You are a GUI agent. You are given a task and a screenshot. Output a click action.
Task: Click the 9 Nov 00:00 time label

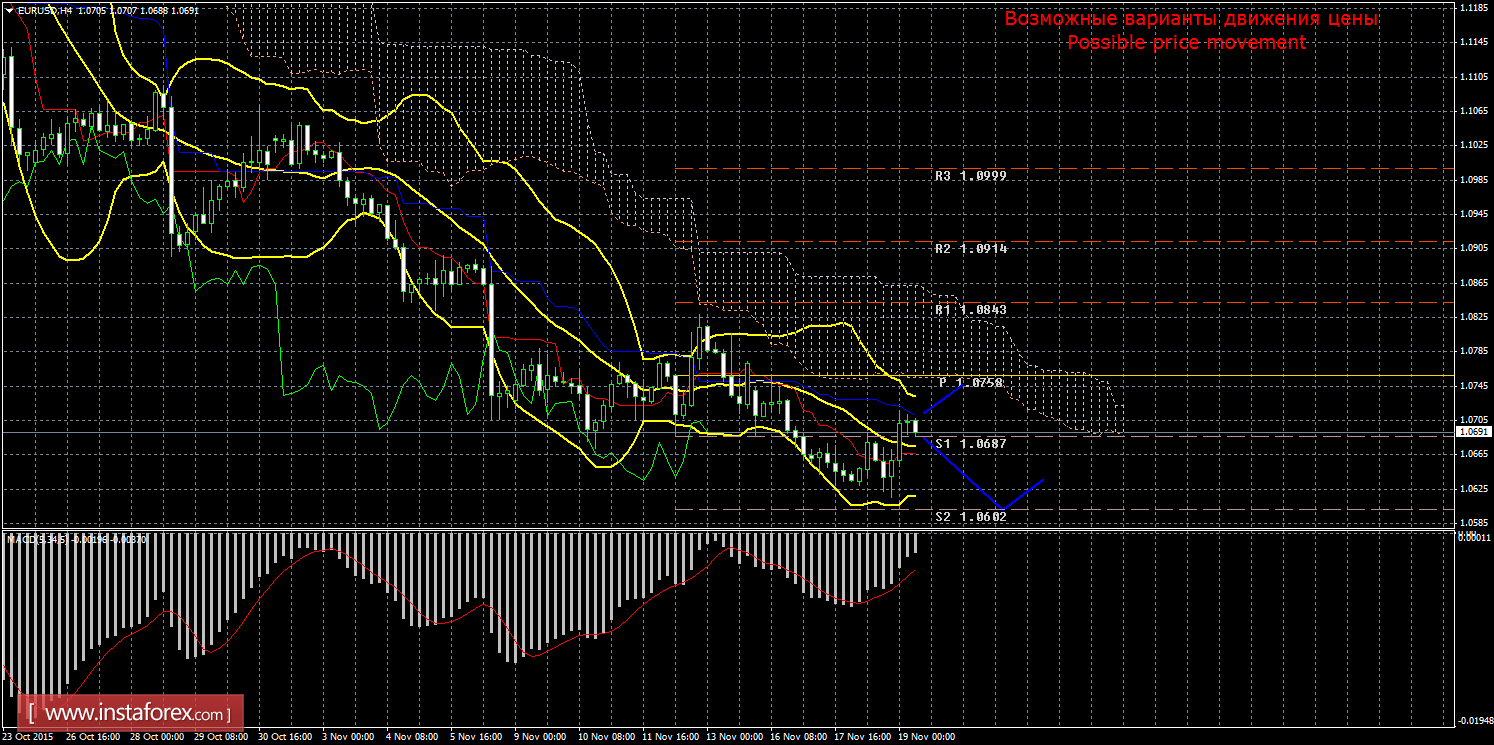click(542, 737)
